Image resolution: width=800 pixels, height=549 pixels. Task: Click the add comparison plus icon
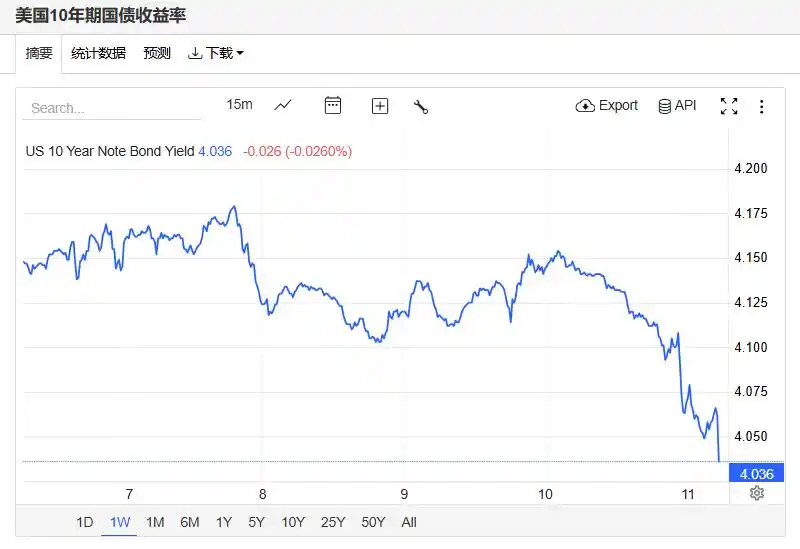380,105
